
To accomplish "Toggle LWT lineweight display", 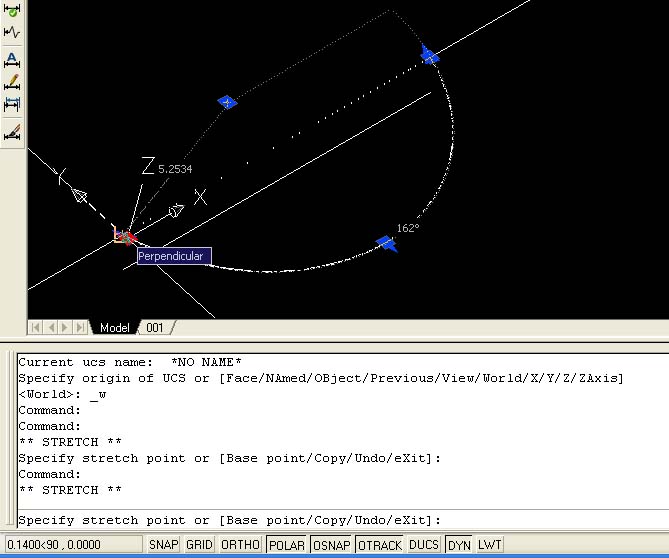I will click(489, 545).
